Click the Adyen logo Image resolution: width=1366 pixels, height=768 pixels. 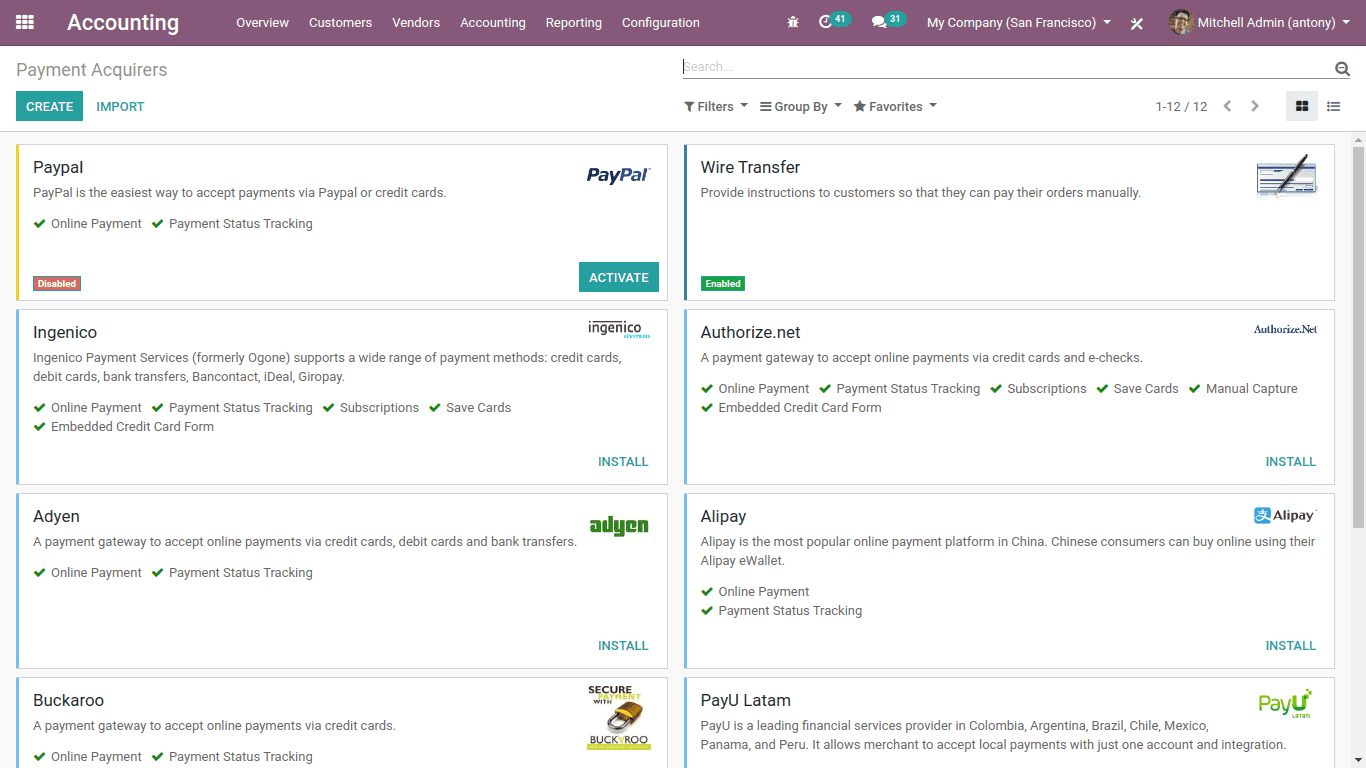(619, 526)
